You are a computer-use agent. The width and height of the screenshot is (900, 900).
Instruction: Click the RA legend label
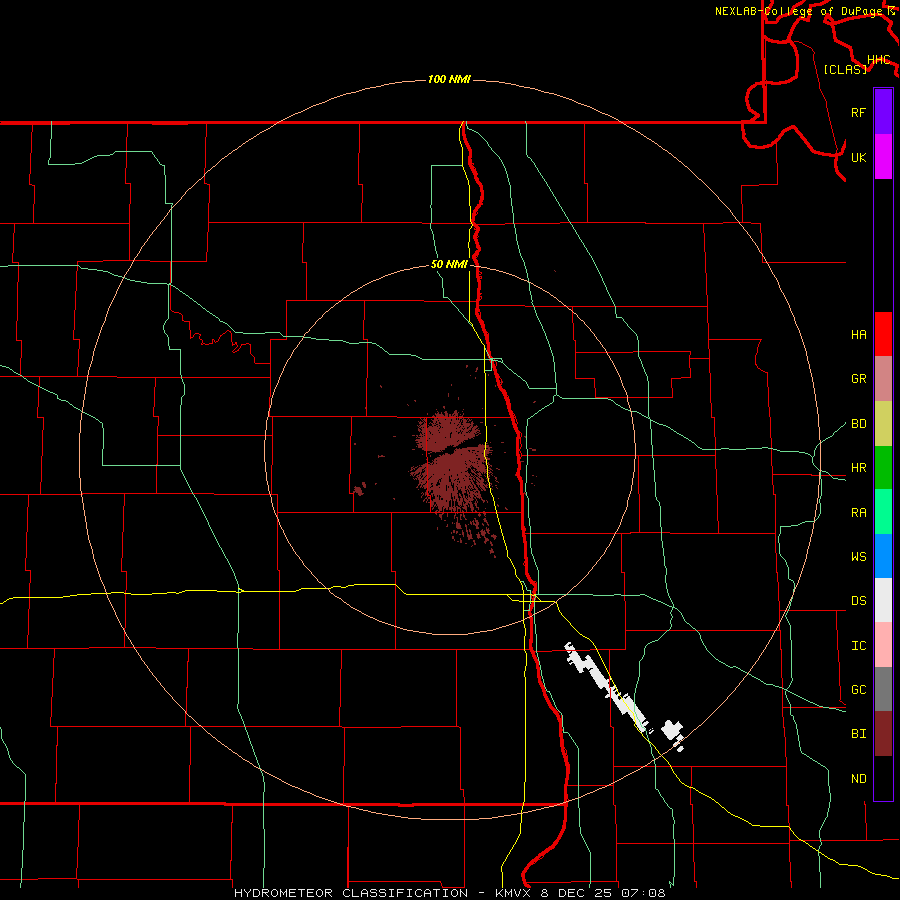(x=858, y=512)
